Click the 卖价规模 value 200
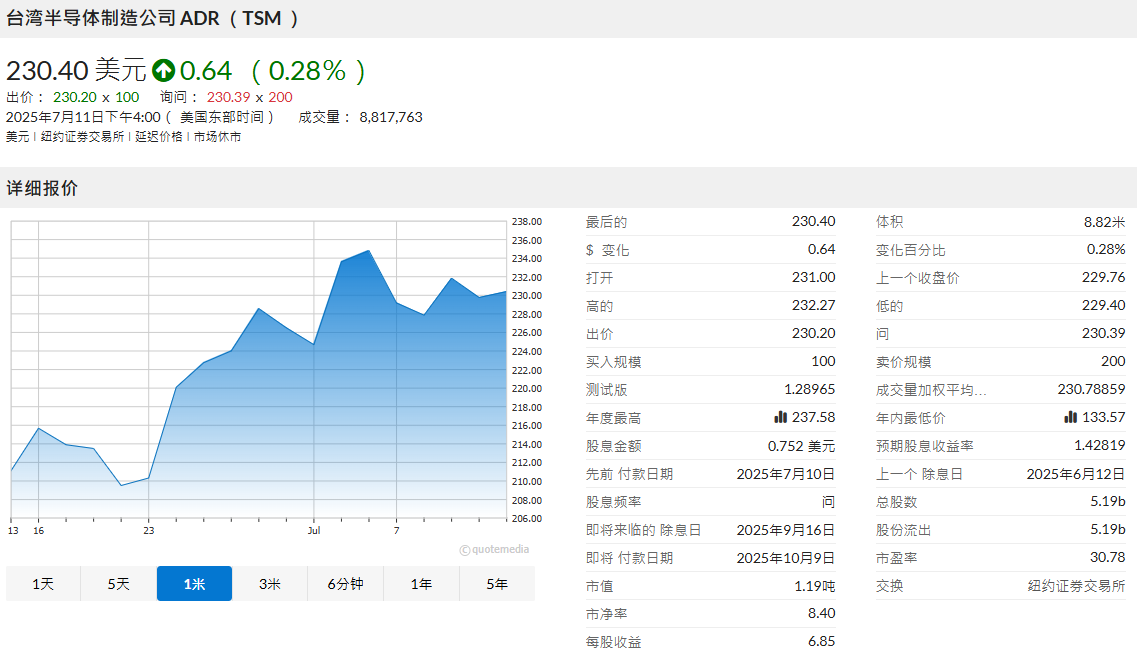The image size is (1137, 652). [1113, 361]
